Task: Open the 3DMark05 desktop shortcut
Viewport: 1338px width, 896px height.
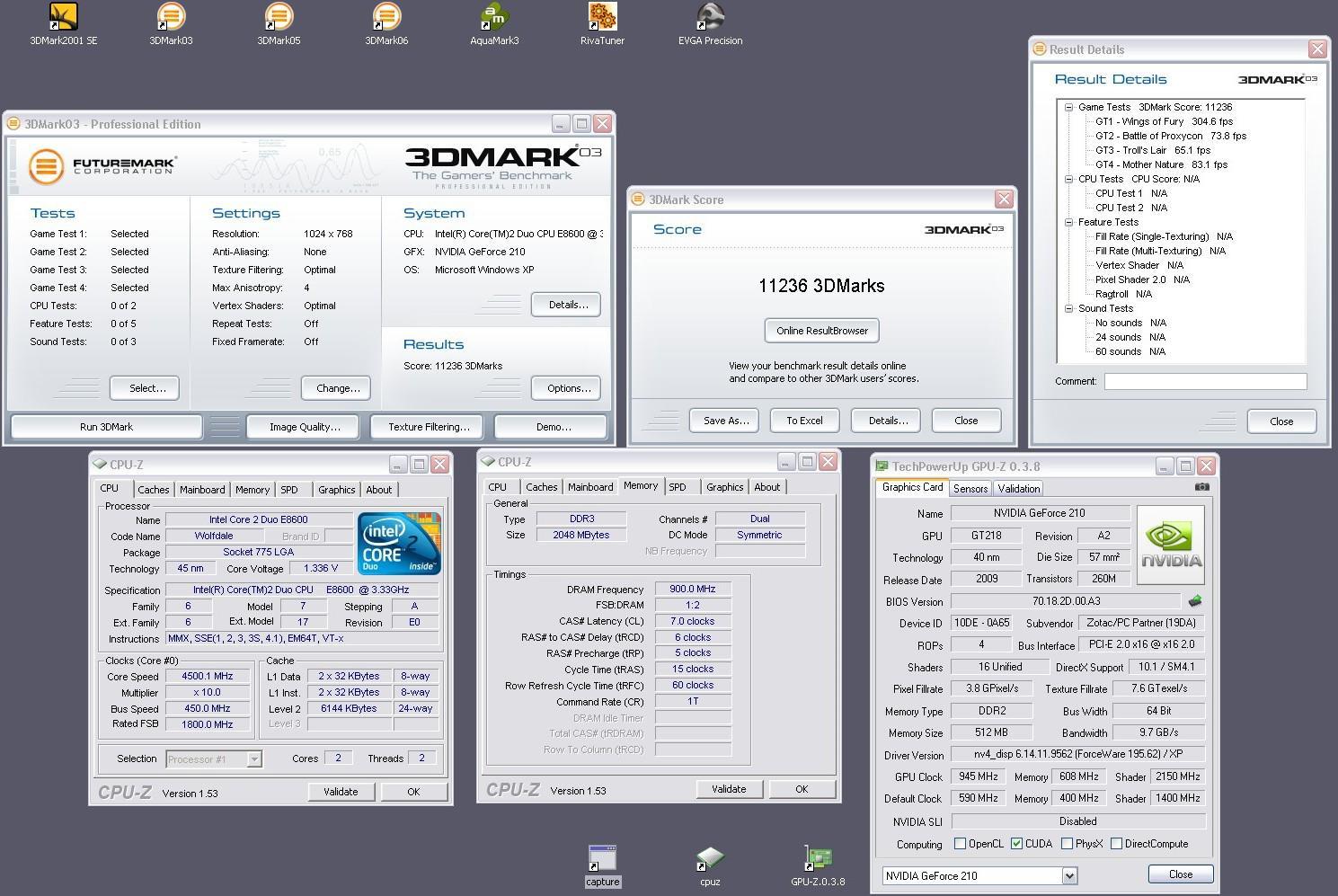Action: pyautogui.click(x=279, y=23)
